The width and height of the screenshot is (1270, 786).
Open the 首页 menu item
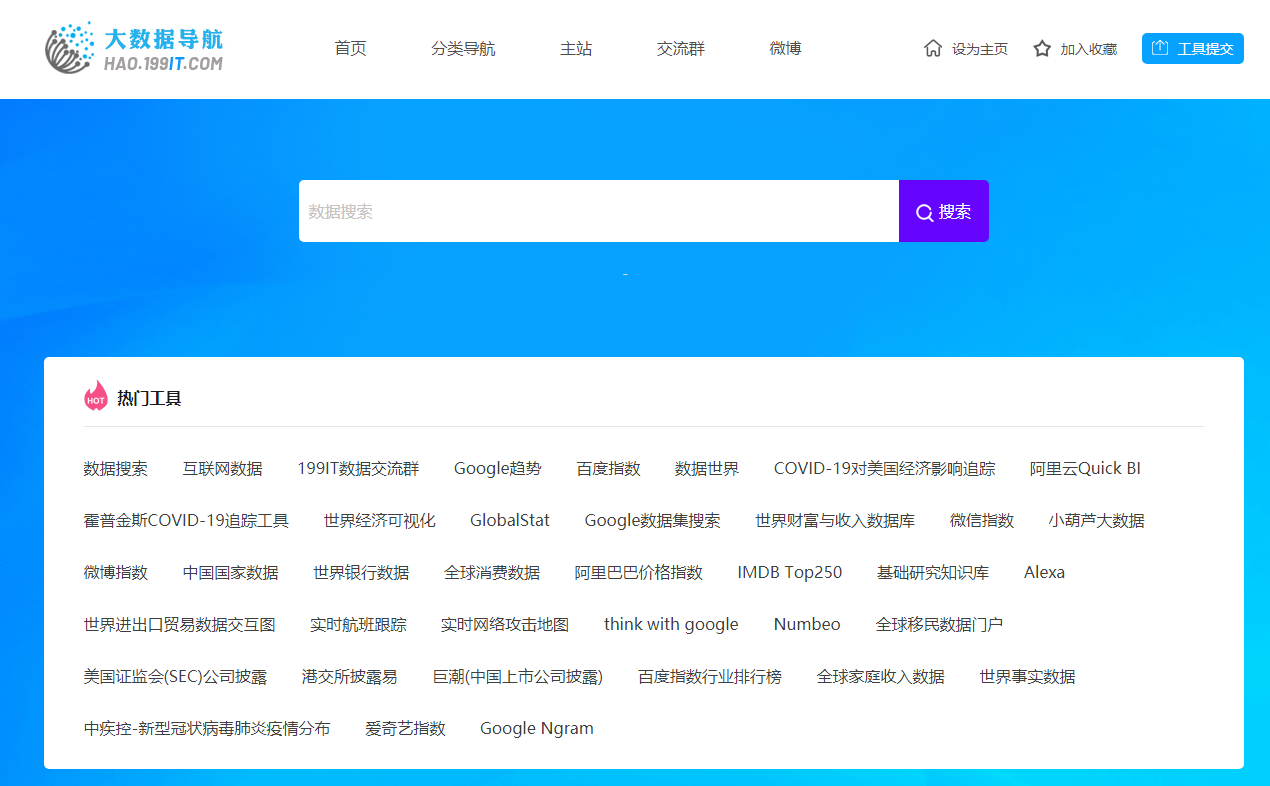pos(350,47)
